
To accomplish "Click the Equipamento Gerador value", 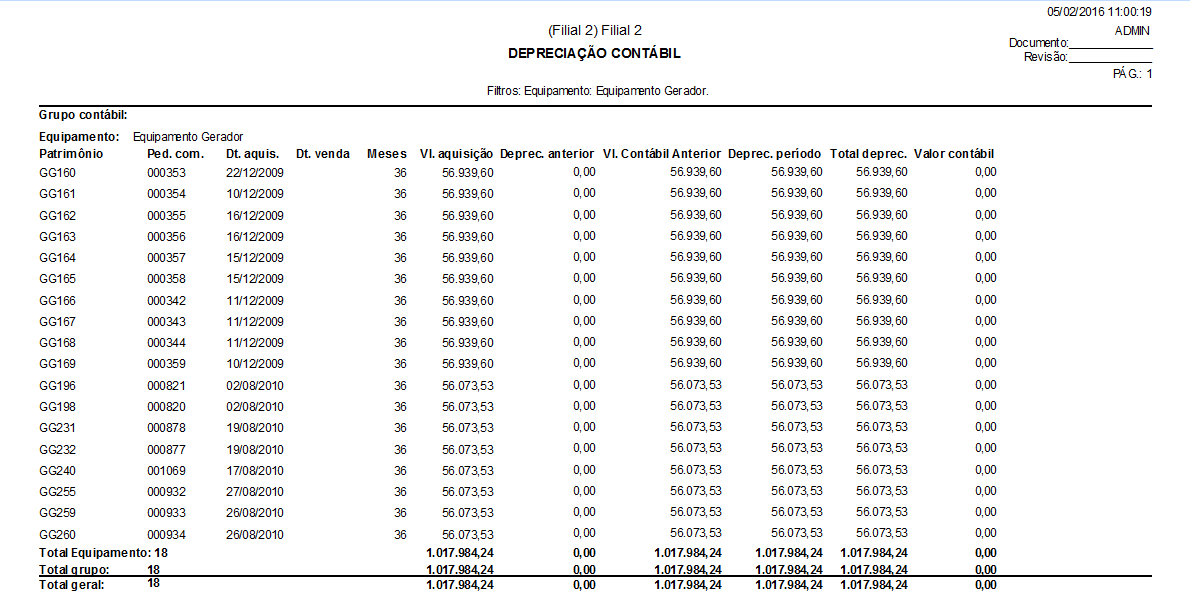I will (x=187, y=137).
